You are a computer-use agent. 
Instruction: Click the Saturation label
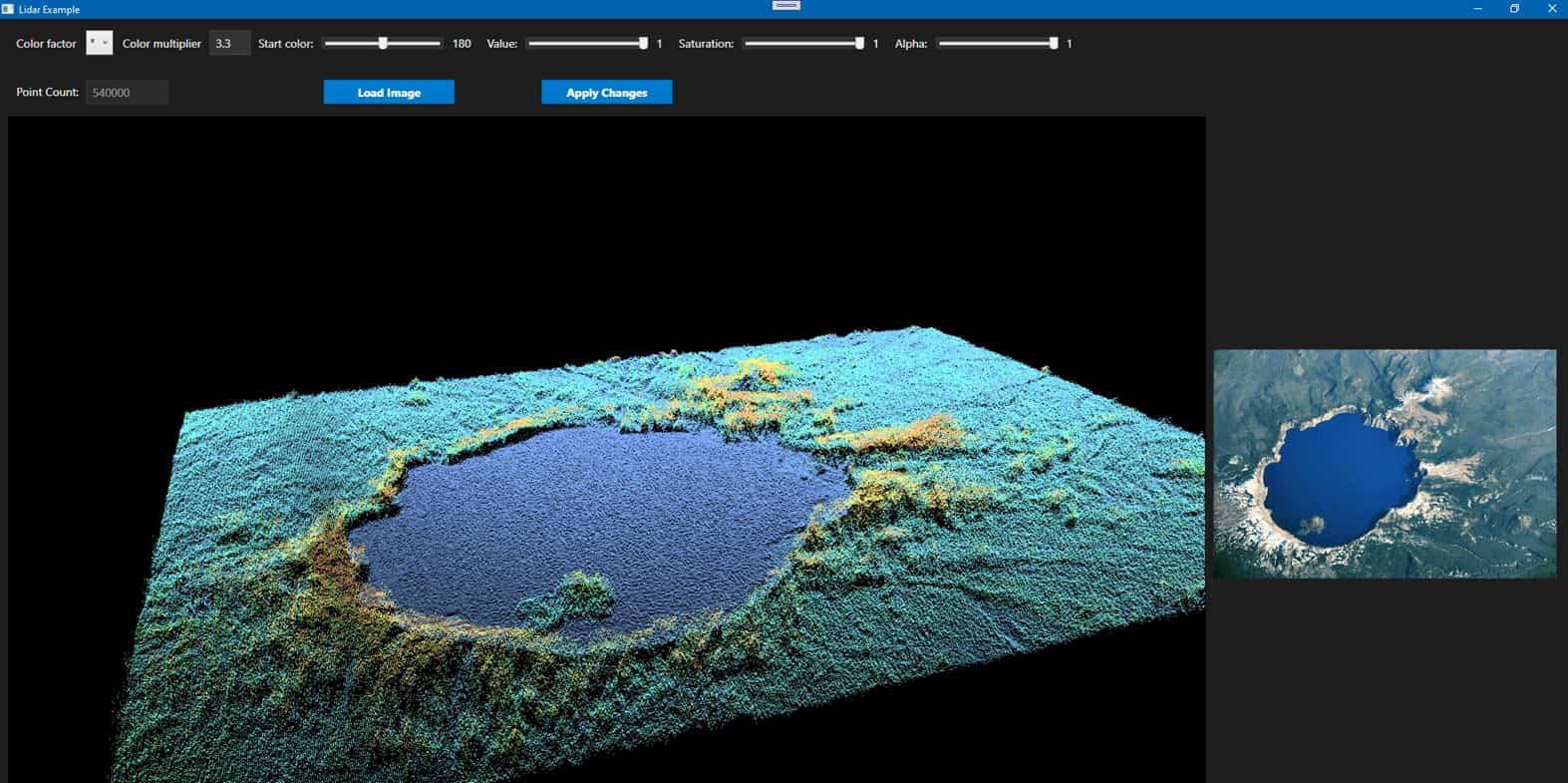click(x=706, y=44)
